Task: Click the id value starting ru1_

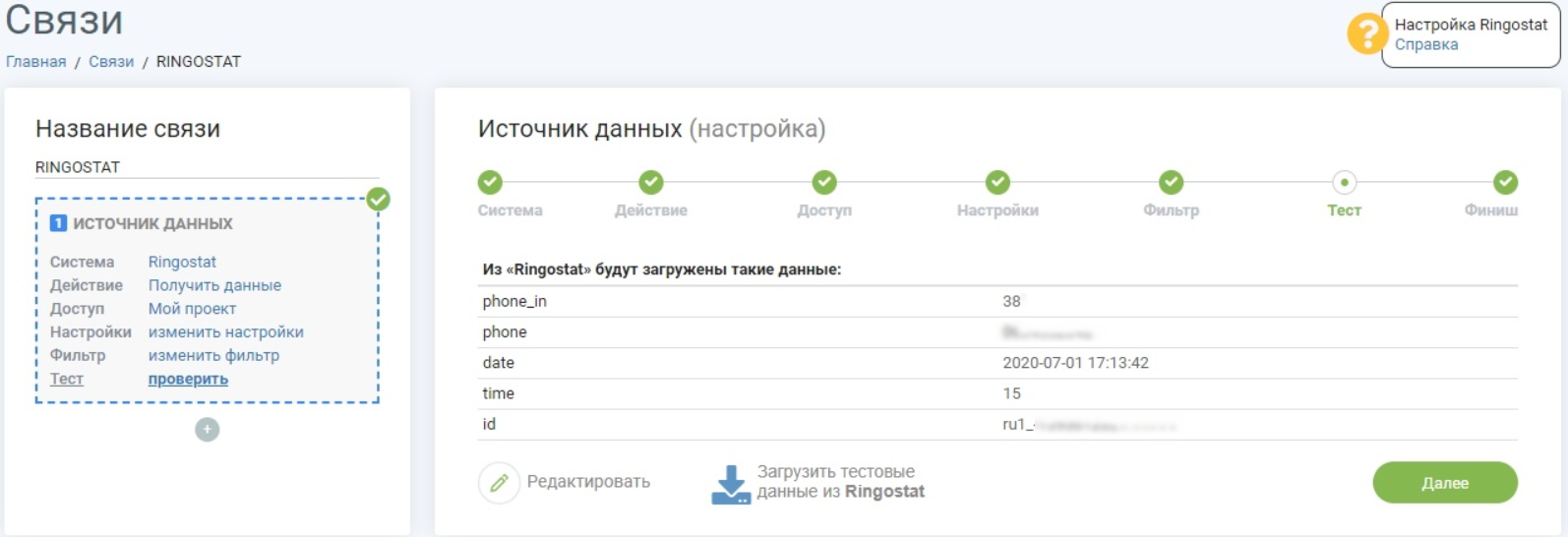Action: coord(1089,425)
